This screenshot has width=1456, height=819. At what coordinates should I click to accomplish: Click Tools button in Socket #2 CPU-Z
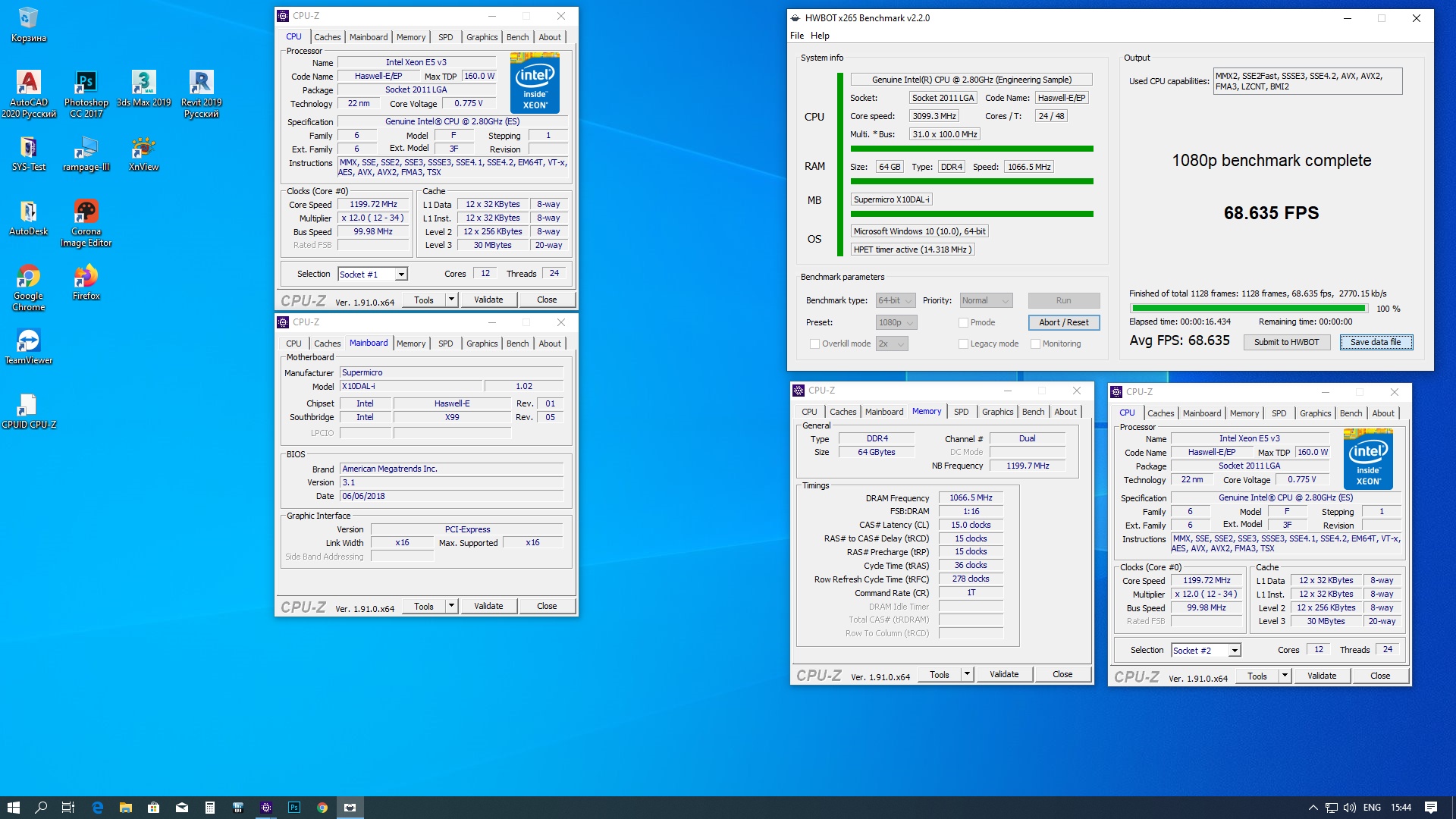[x=1257, y=676]
